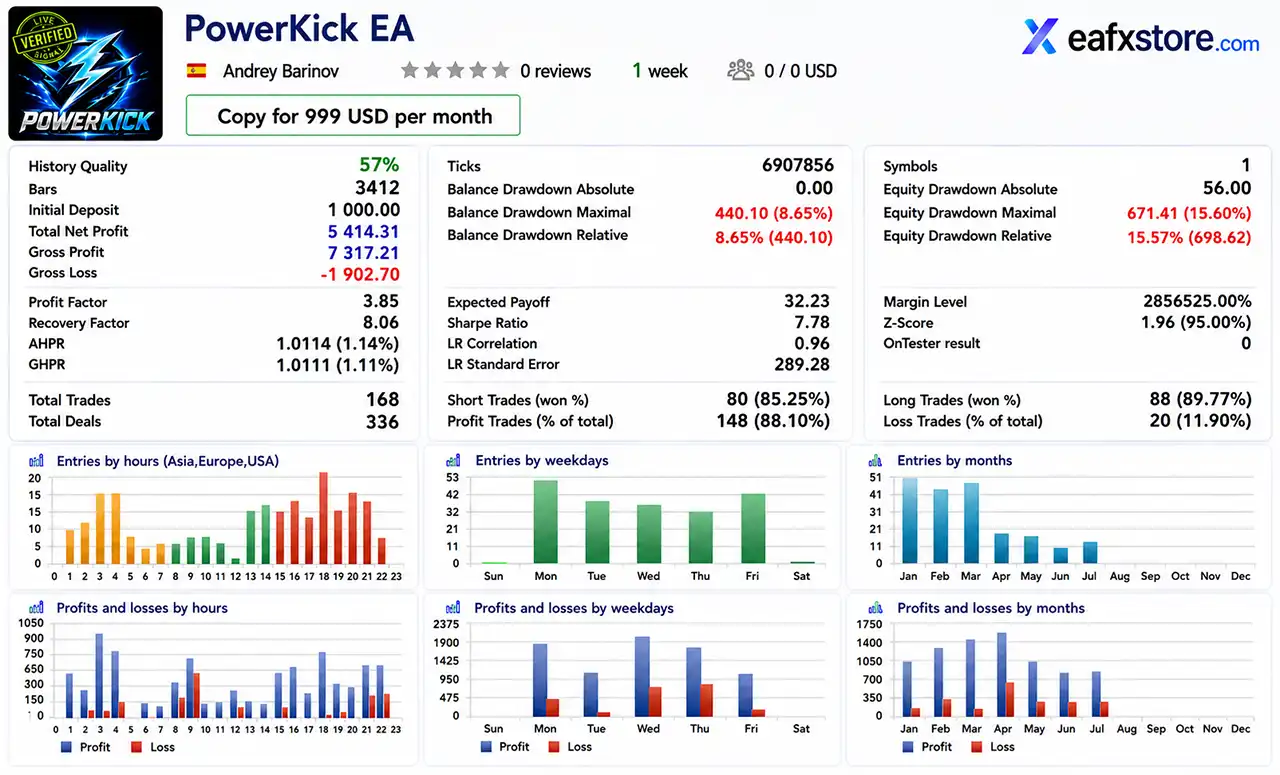Click the Copy for 999 USD per month button
Viewport: 1280px width, 775px height.
click(x=354, y=116)
